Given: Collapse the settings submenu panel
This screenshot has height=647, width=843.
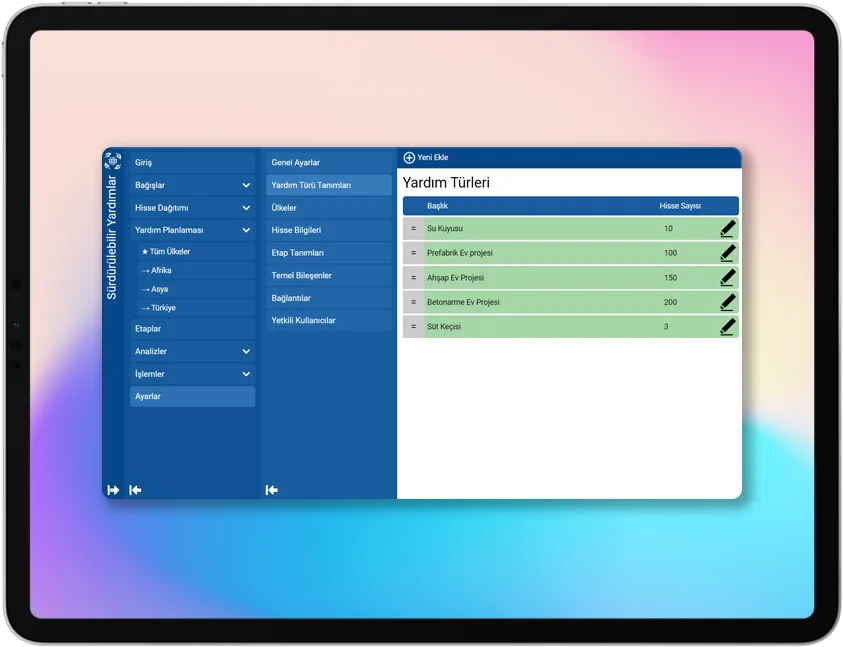Looking at the screenshot, I should coord(271,490).
